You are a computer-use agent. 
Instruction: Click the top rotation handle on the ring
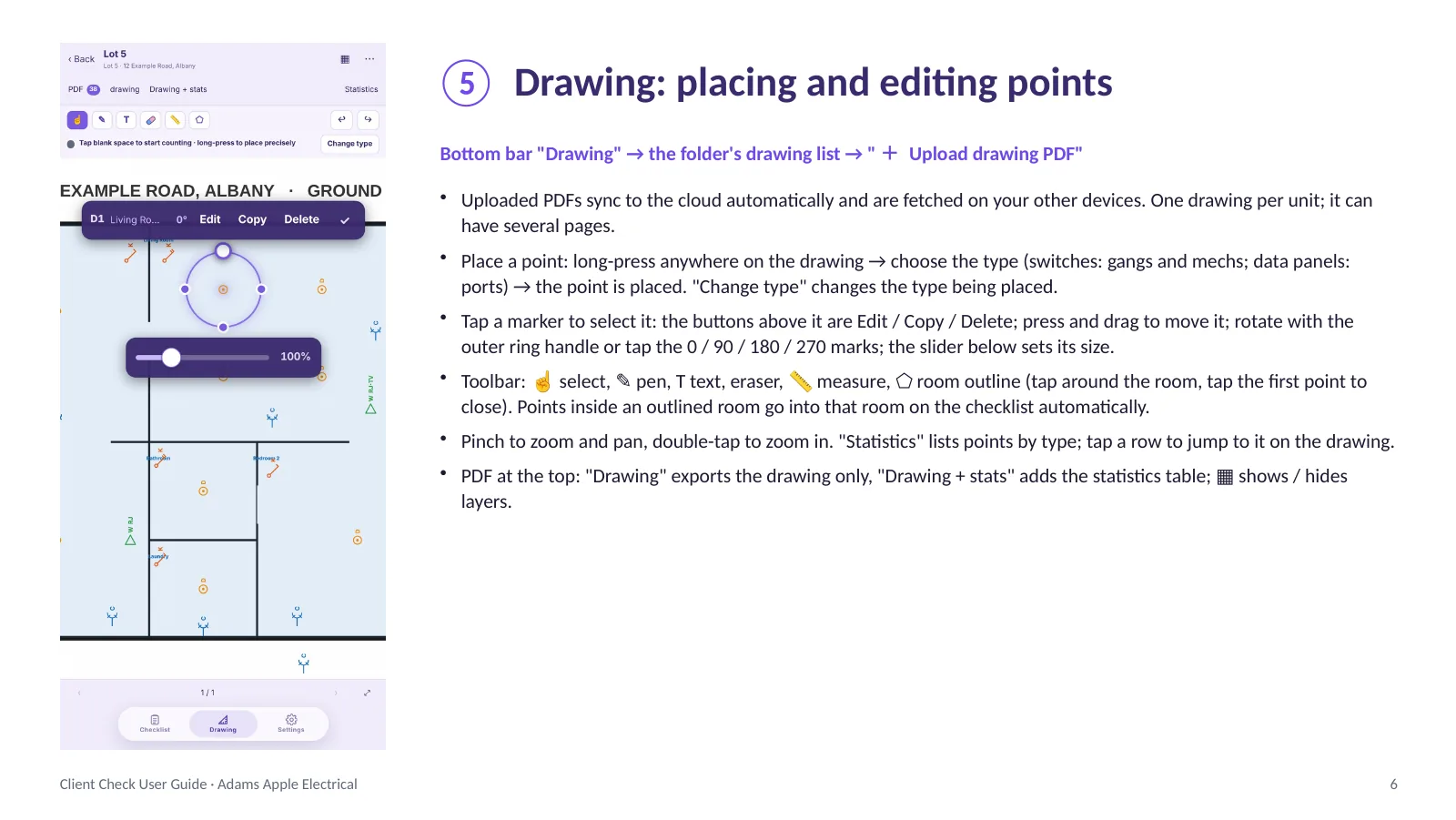pos(223,251)
